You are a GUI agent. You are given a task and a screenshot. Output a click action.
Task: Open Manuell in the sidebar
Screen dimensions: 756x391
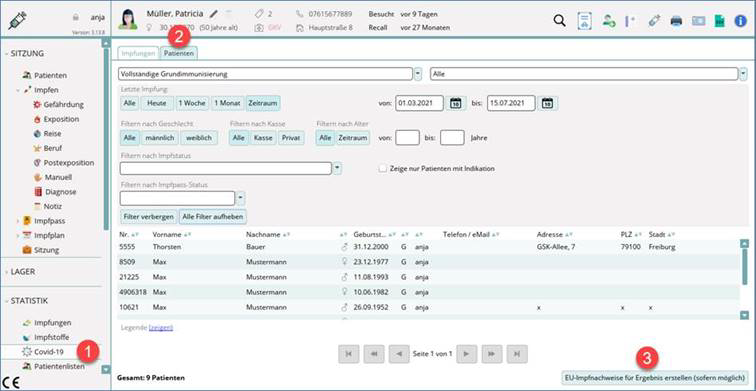53,177
